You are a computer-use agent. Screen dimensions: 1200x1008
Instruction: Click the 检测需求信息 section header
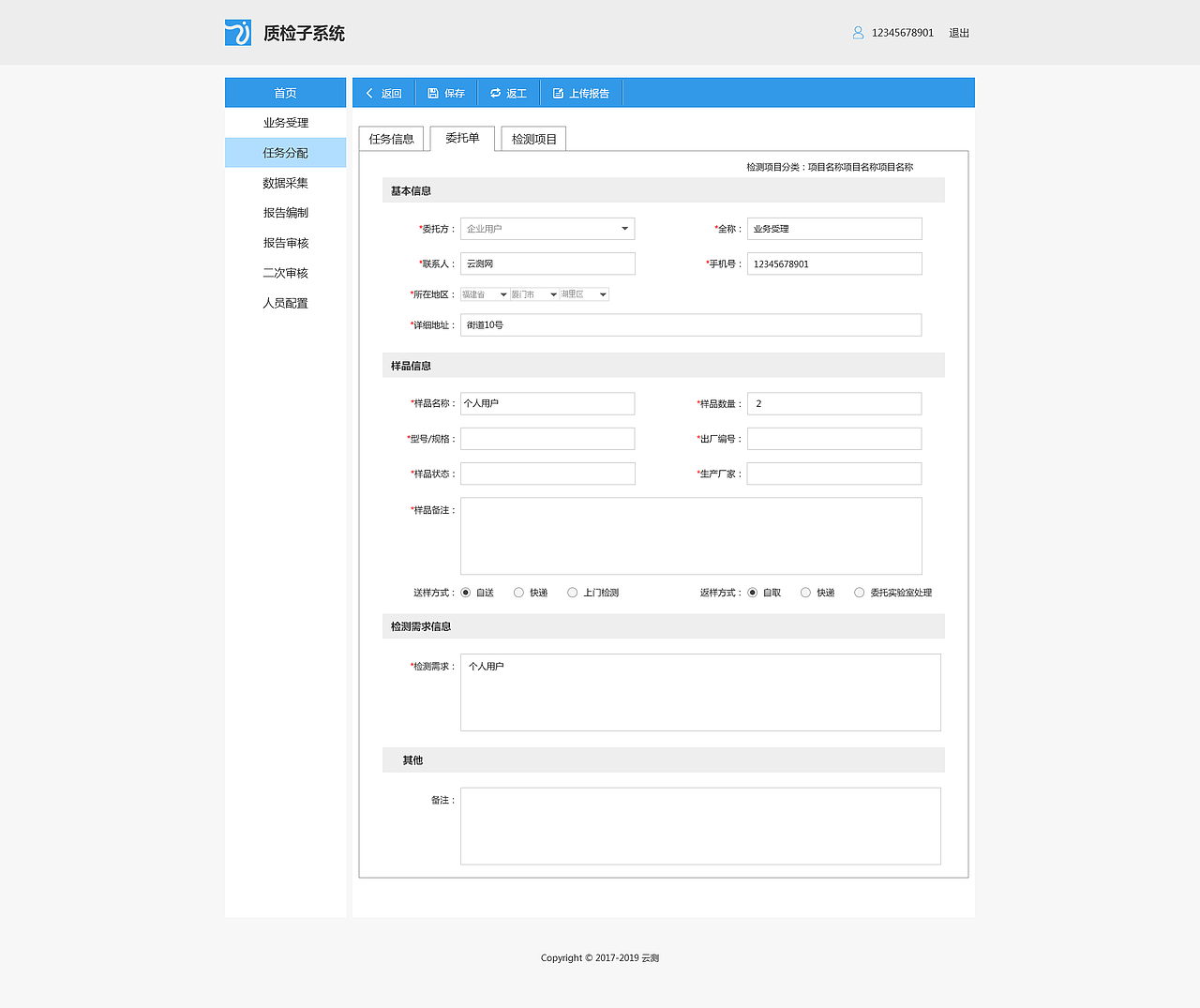click(664, 626)
